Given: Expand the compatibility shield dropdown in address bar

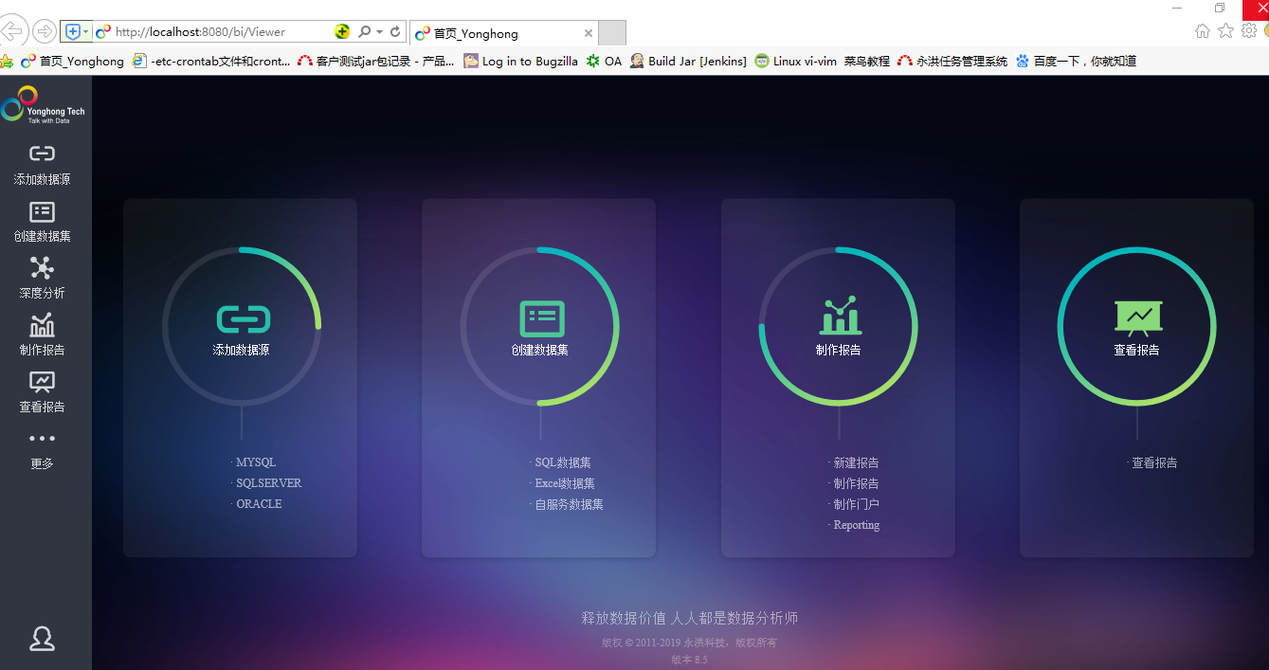Looking at the screenshot, I should tap(86, 32).
